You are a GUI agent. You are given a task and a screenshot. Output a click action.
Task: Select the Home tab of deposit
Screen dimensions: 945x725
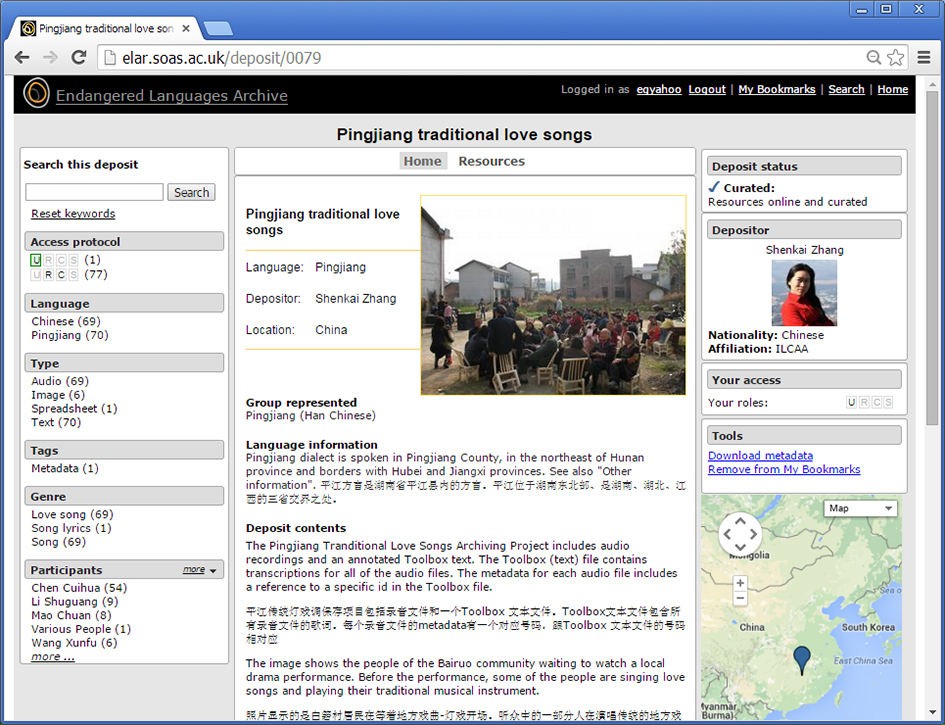click(x=422, y=161)
